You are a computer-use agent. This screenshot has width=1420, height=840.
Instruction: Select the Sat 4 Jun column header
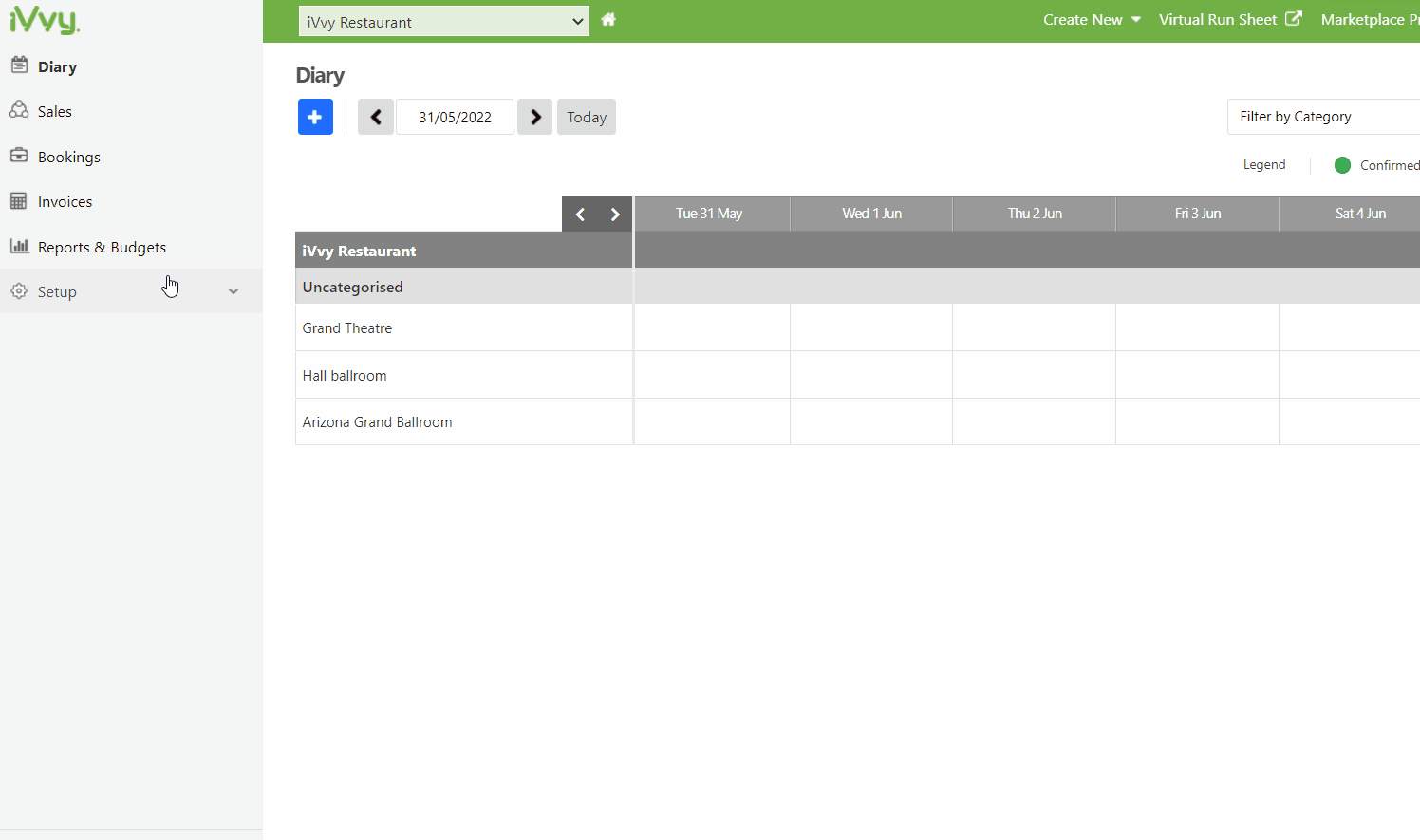1350,214
